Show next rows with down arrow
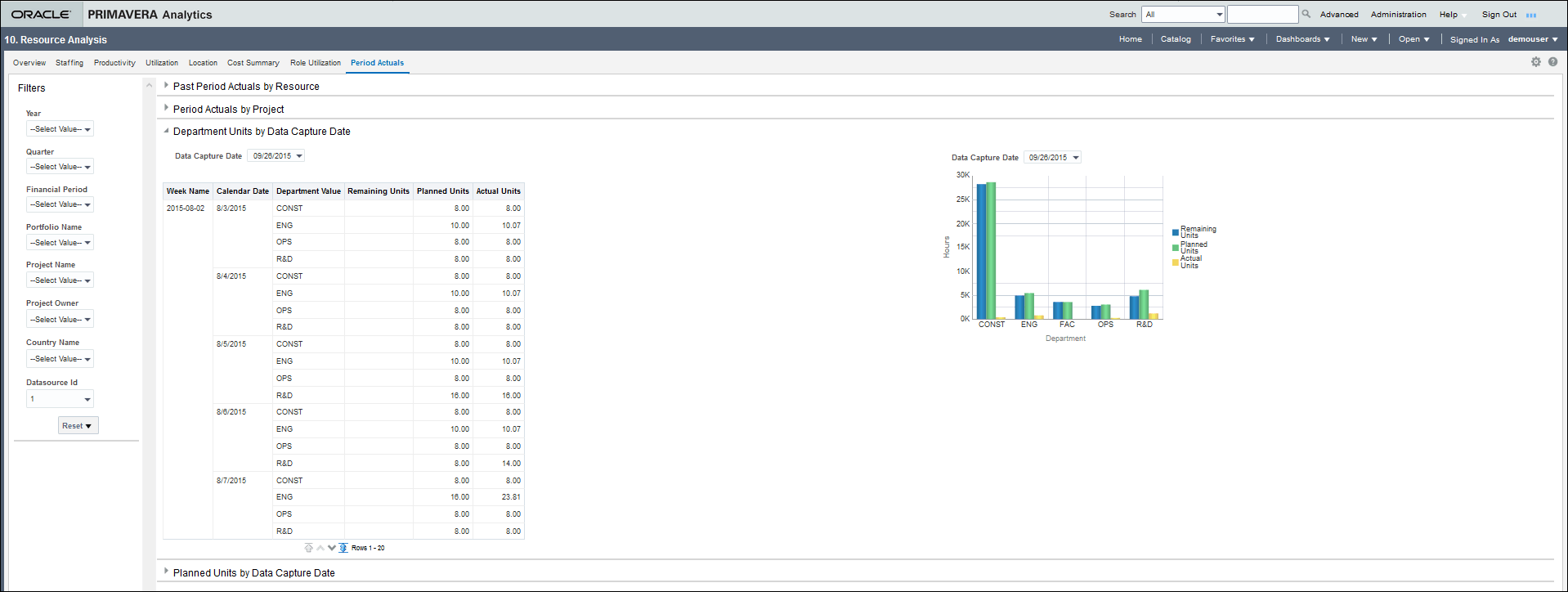Screen dimensions: 1568x592 tap(332, 548)
